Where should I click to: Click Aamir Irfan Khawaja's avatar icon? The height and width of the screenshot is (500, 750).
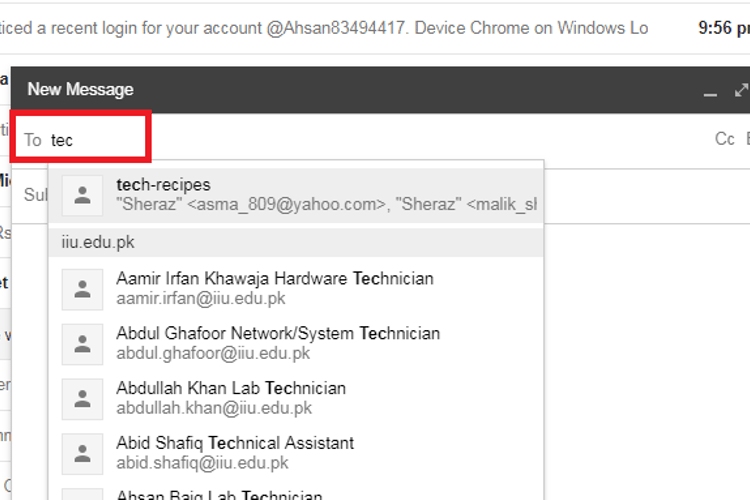coord(83,289)
